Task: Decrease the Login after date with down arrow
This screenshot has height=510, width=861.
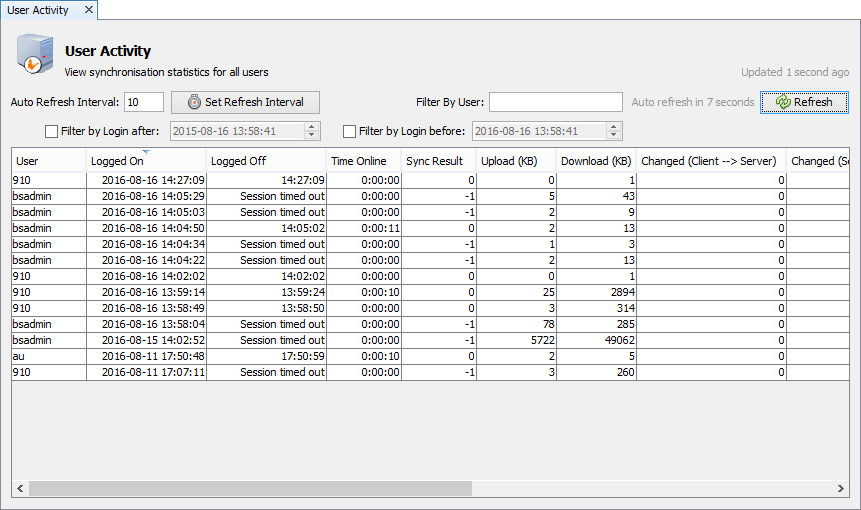Action: coord(312,135)
